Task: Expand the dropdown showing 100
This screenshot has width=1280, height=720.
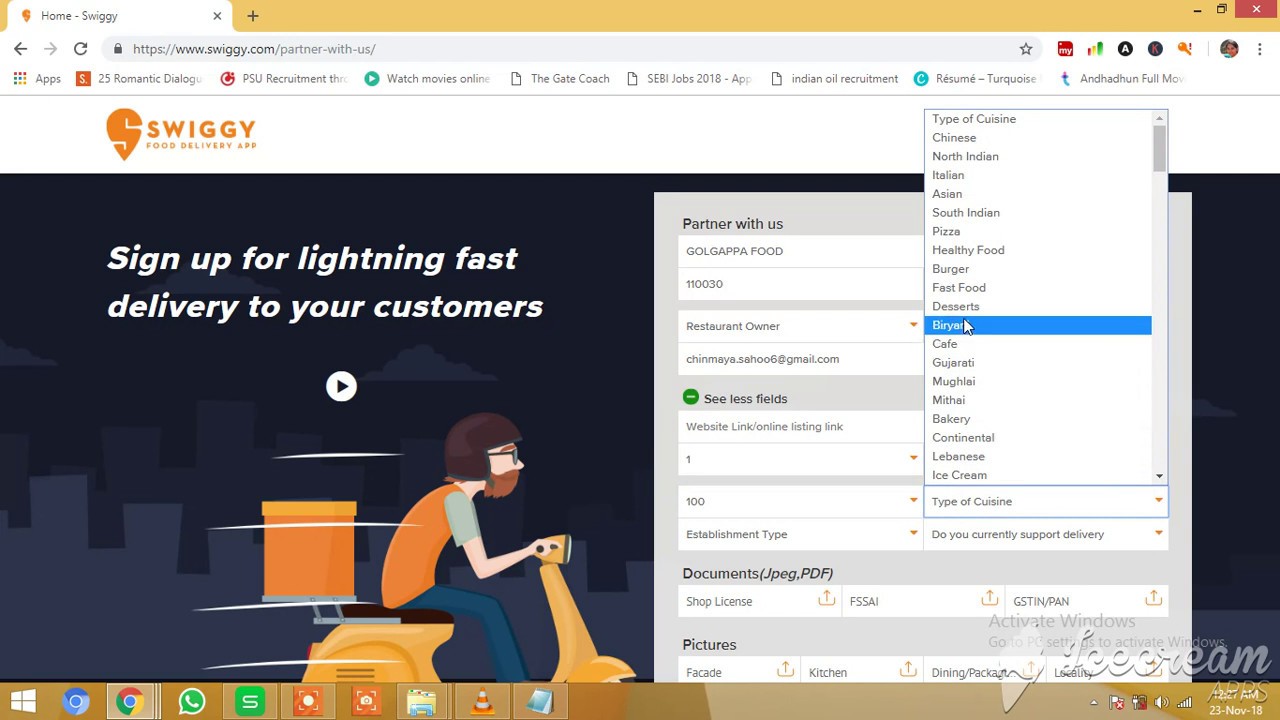Action: point(801,501)
